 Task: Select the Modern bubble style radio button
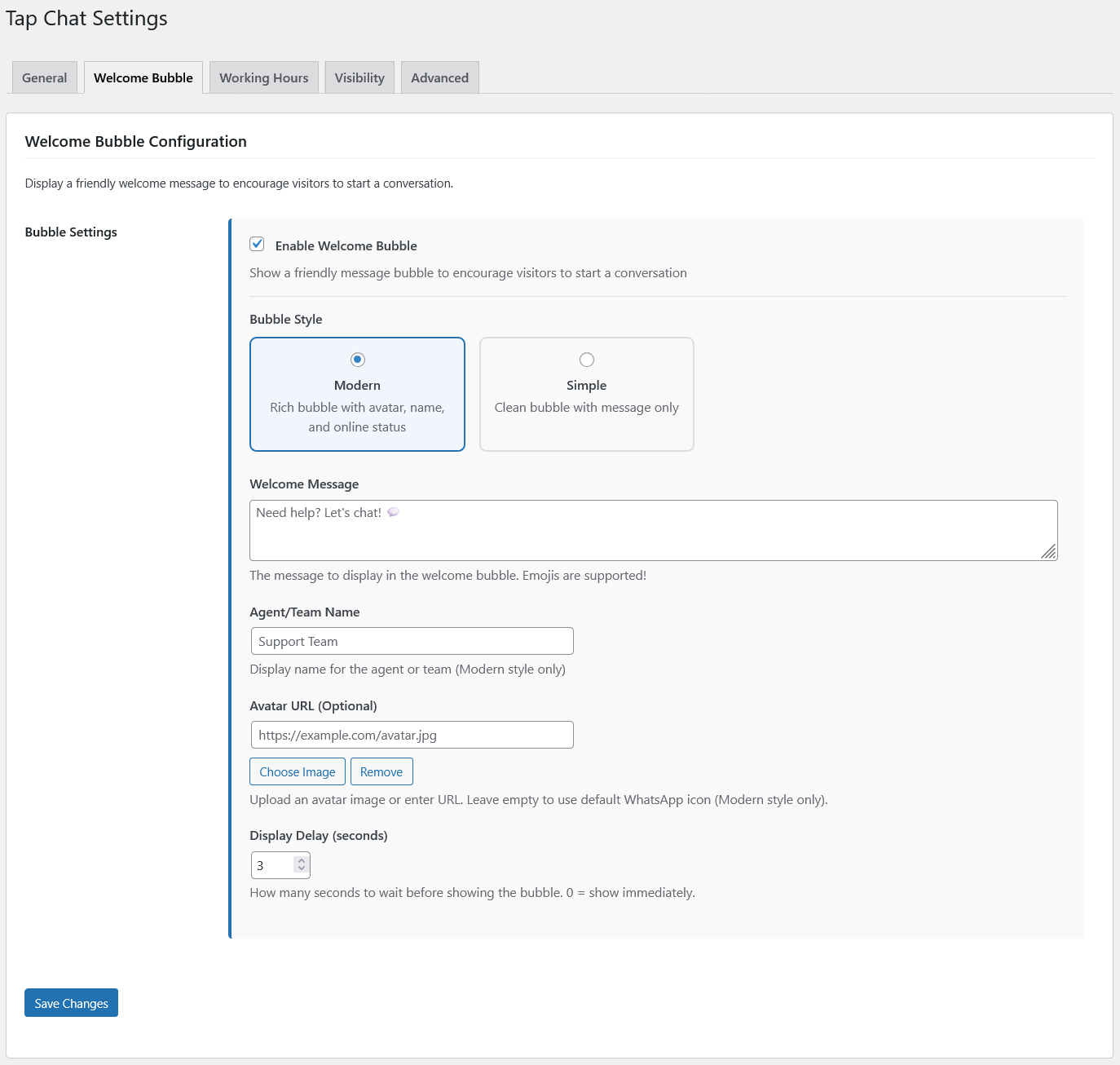[357, 360]
